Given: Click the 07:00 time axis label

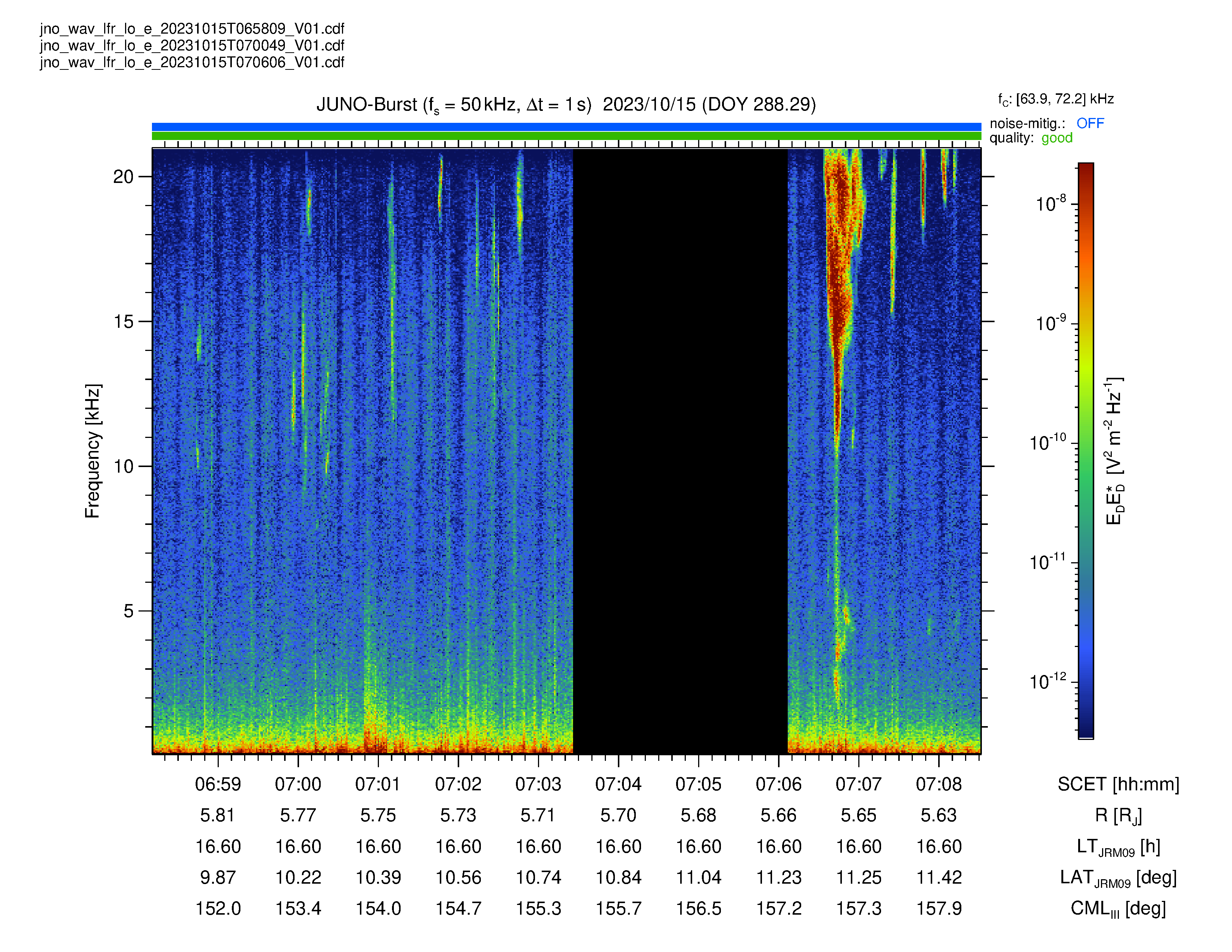Looking at the screenshot, I should point(298,784).
